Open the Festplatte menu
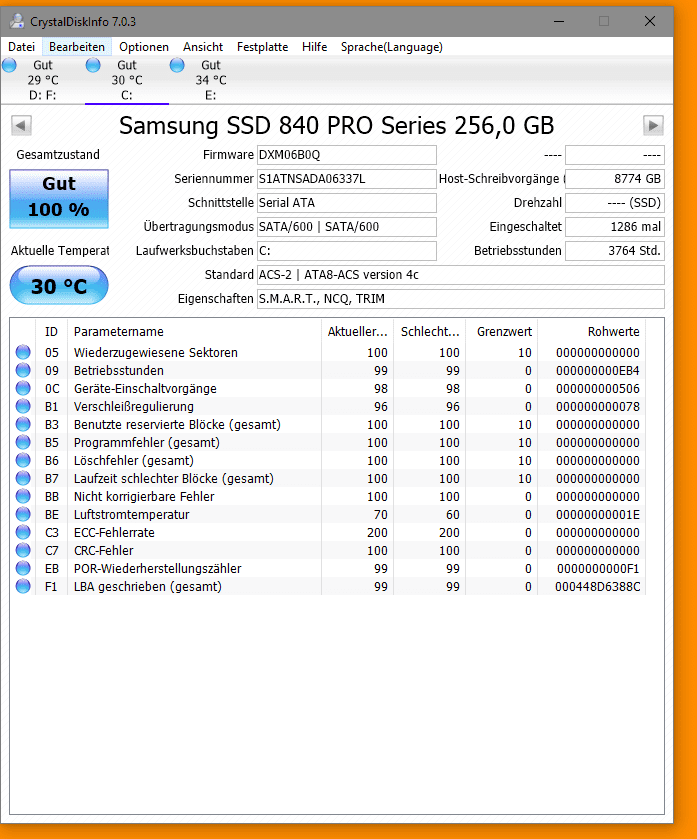Image resolution: width=697 pixels, height=839 pixels. 263,47
